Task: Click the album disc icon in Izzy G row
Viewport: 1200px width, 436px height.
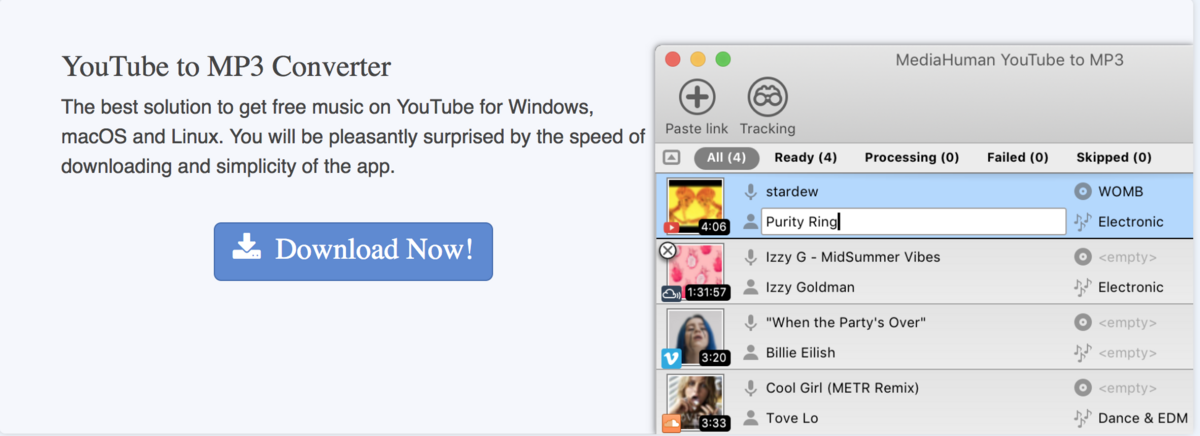Action: click(x=1081, y=257)
